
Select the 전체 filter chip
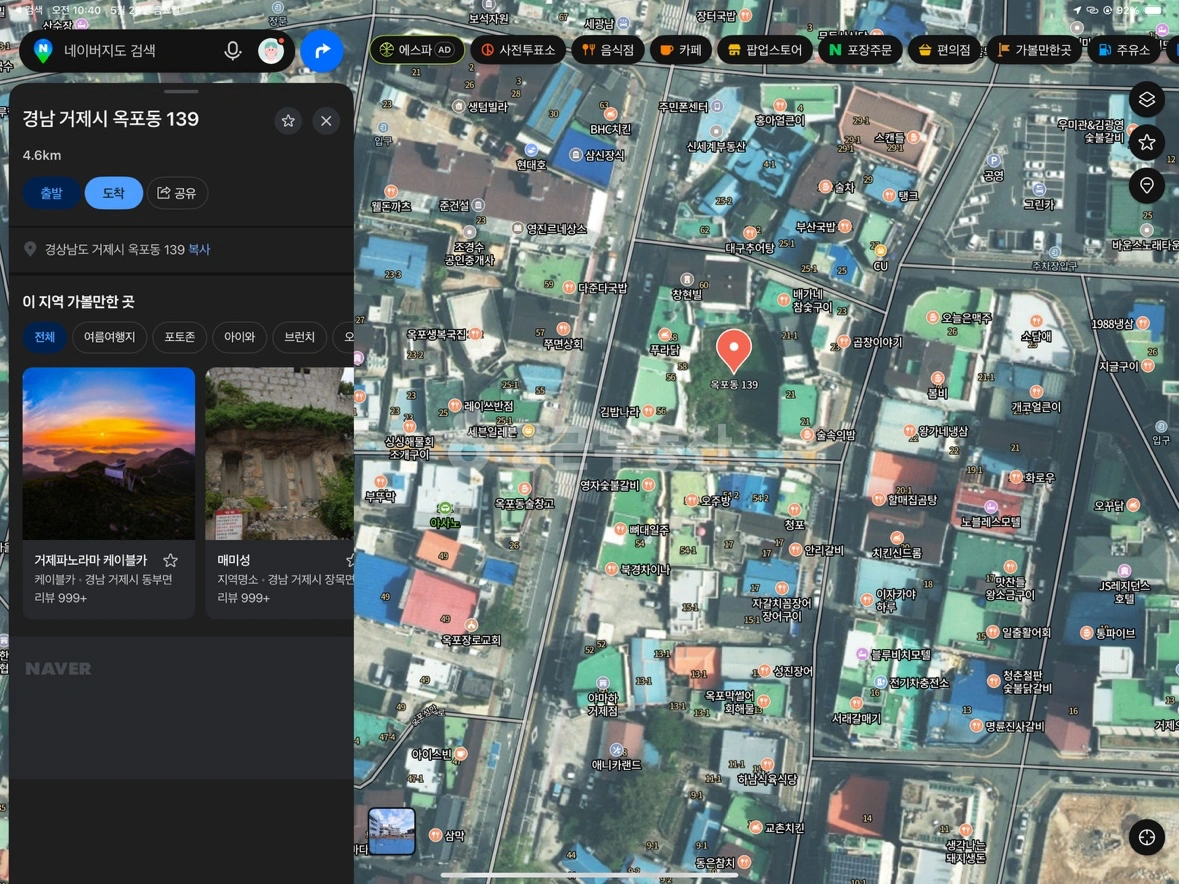[44, 337]
